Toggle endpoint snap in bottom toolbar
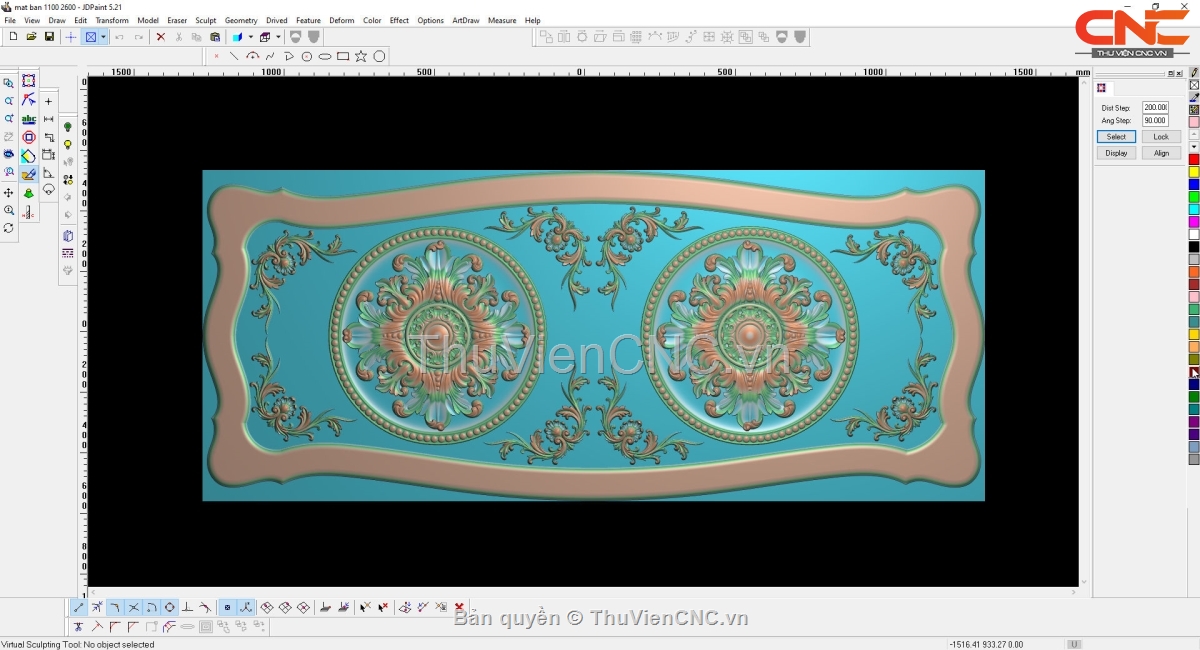 (x=79, y=607)
